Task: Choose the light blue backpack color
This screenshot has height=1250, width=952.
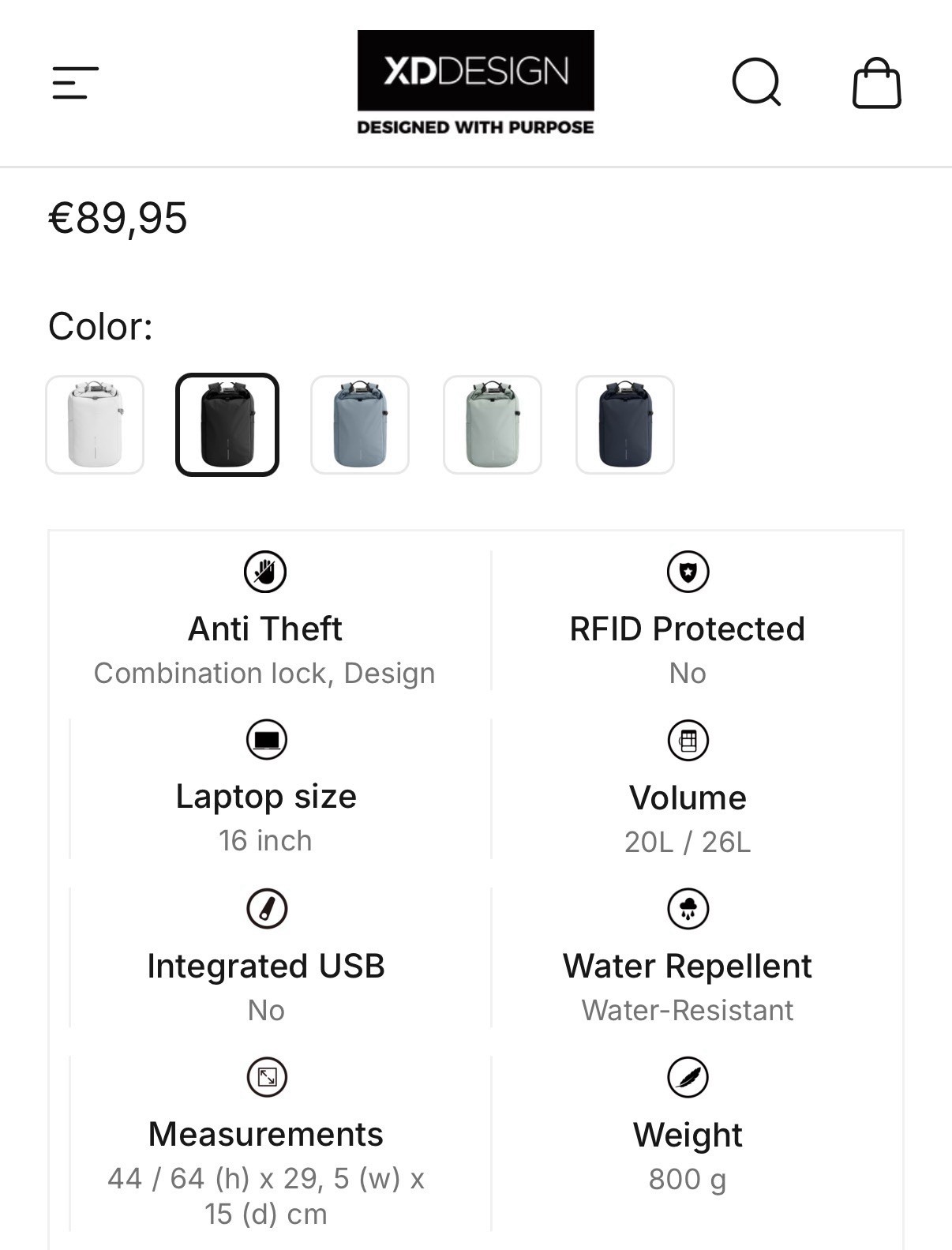Action: coord(360,425)
